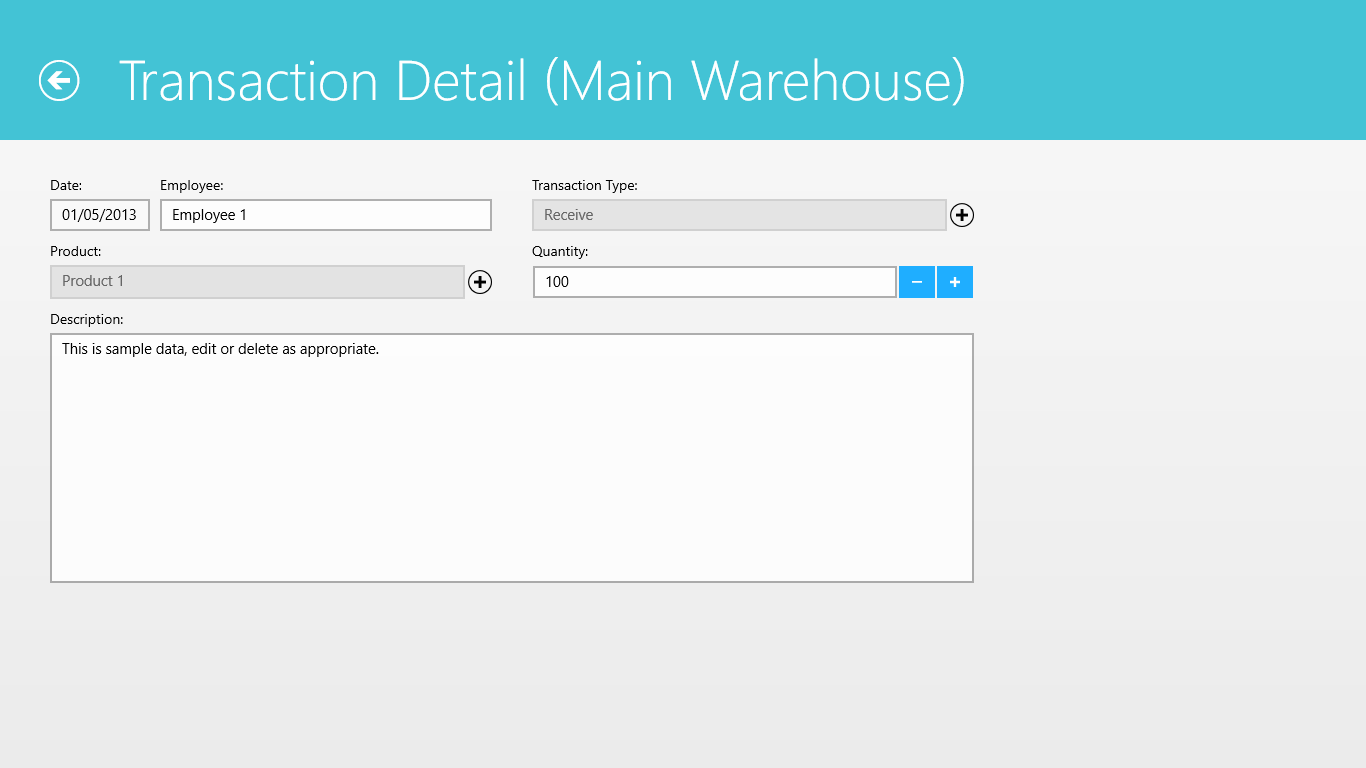Image resolution: width=1366 pixels, height=768 pixels.
Task: Click the "Product:" label
Action: point(76,251)
